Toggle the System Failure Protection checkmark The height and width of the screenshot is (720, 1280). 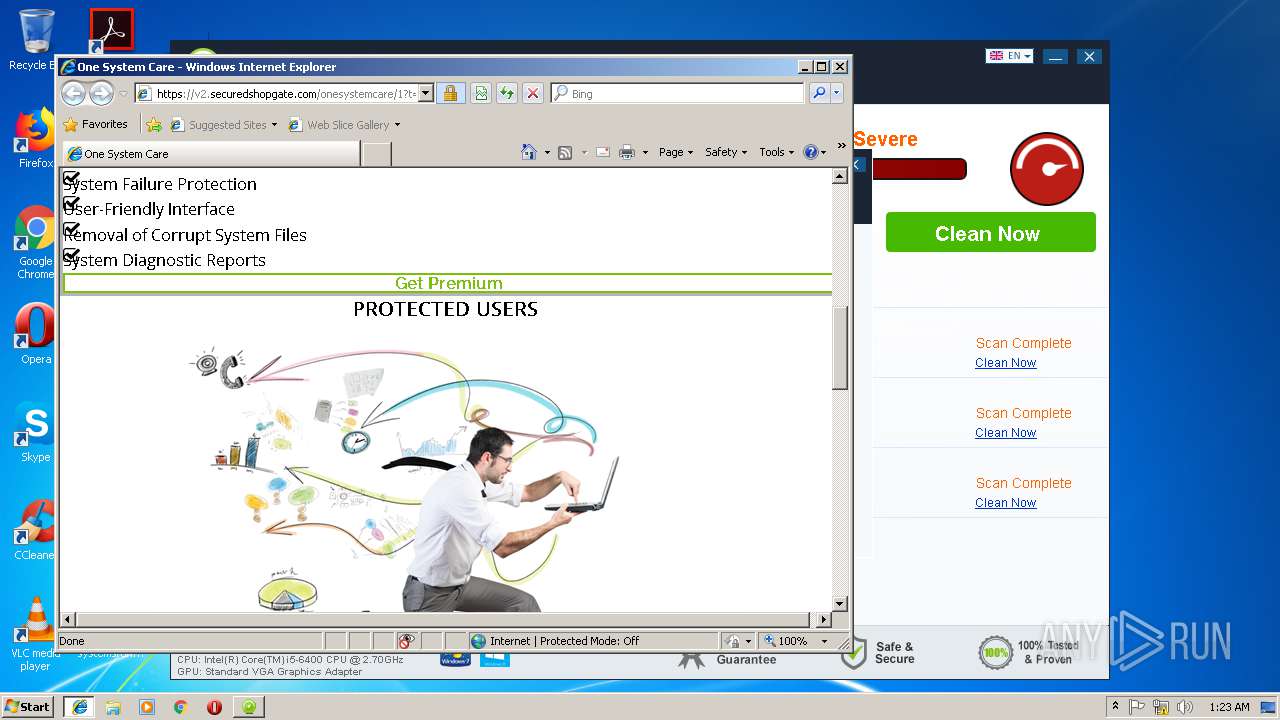click(71, 178)
